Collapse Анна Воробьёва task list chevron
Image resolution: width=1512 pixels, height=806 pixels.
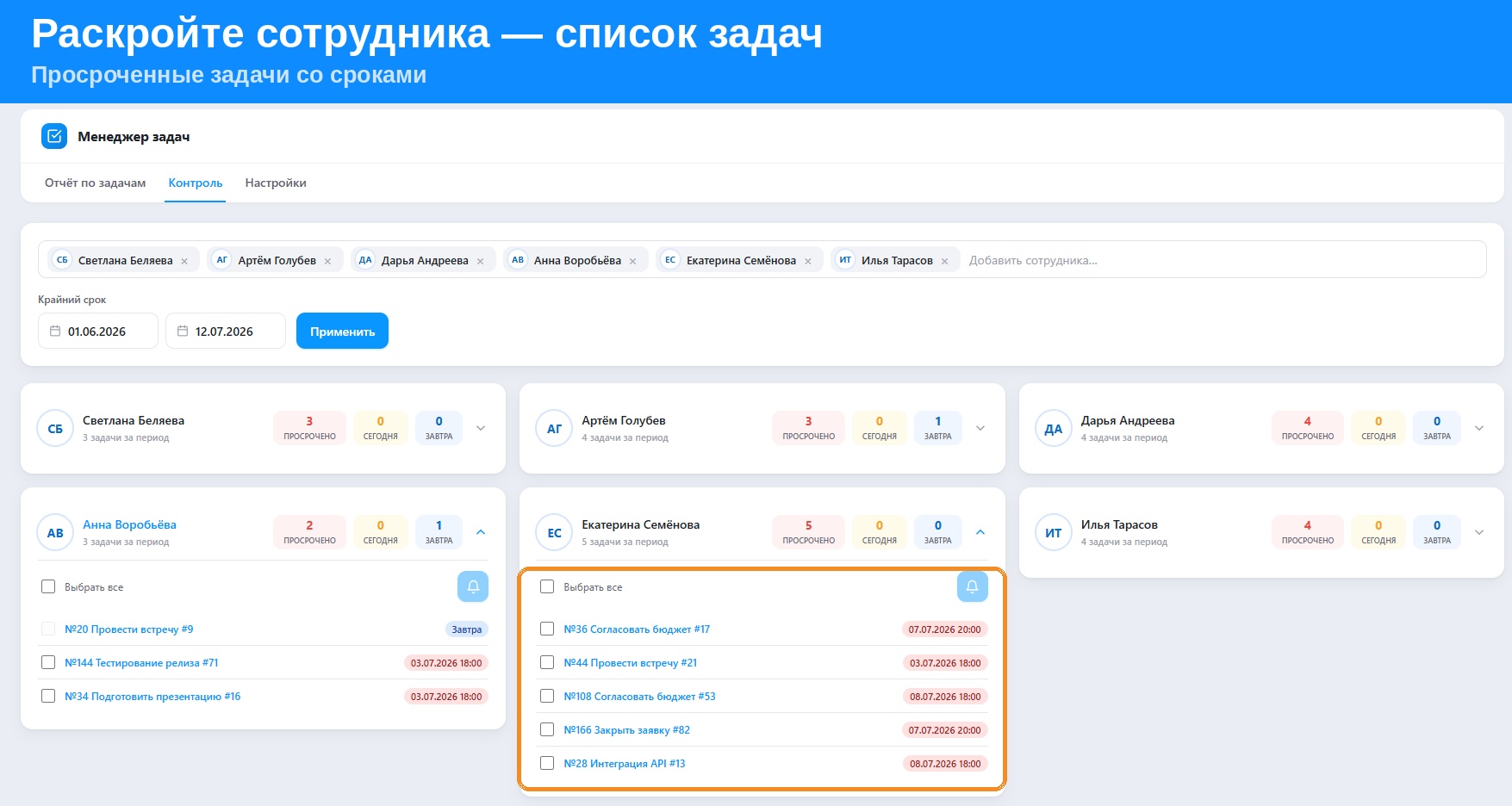tap(481, 532)
